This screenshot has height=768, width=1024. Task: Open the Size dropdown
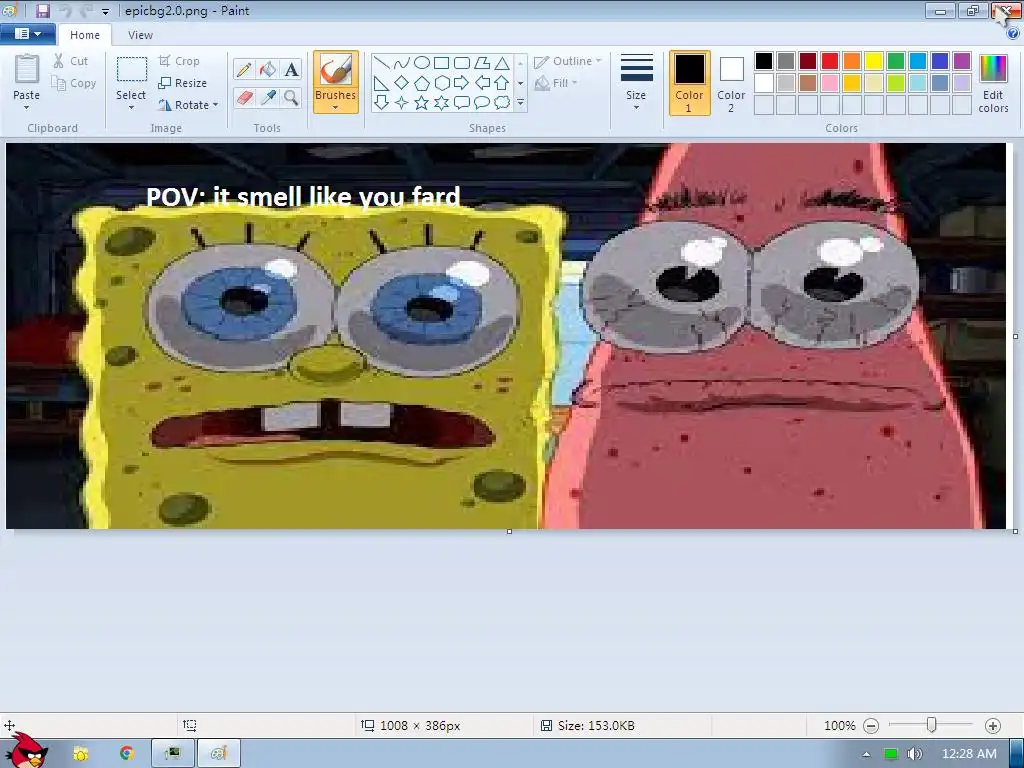[x=636, y=83]
